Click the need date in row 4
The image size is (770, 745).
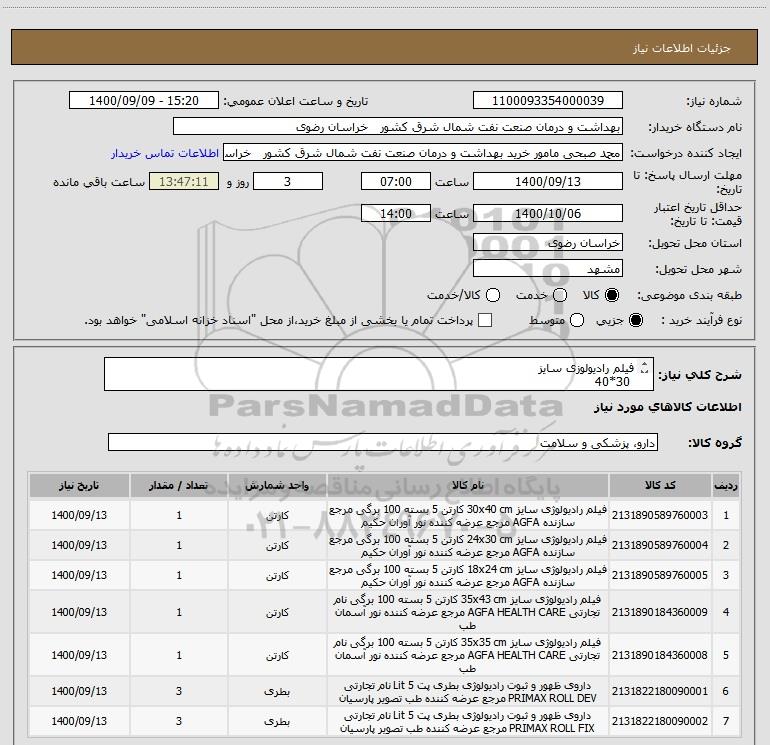point(79,612)
